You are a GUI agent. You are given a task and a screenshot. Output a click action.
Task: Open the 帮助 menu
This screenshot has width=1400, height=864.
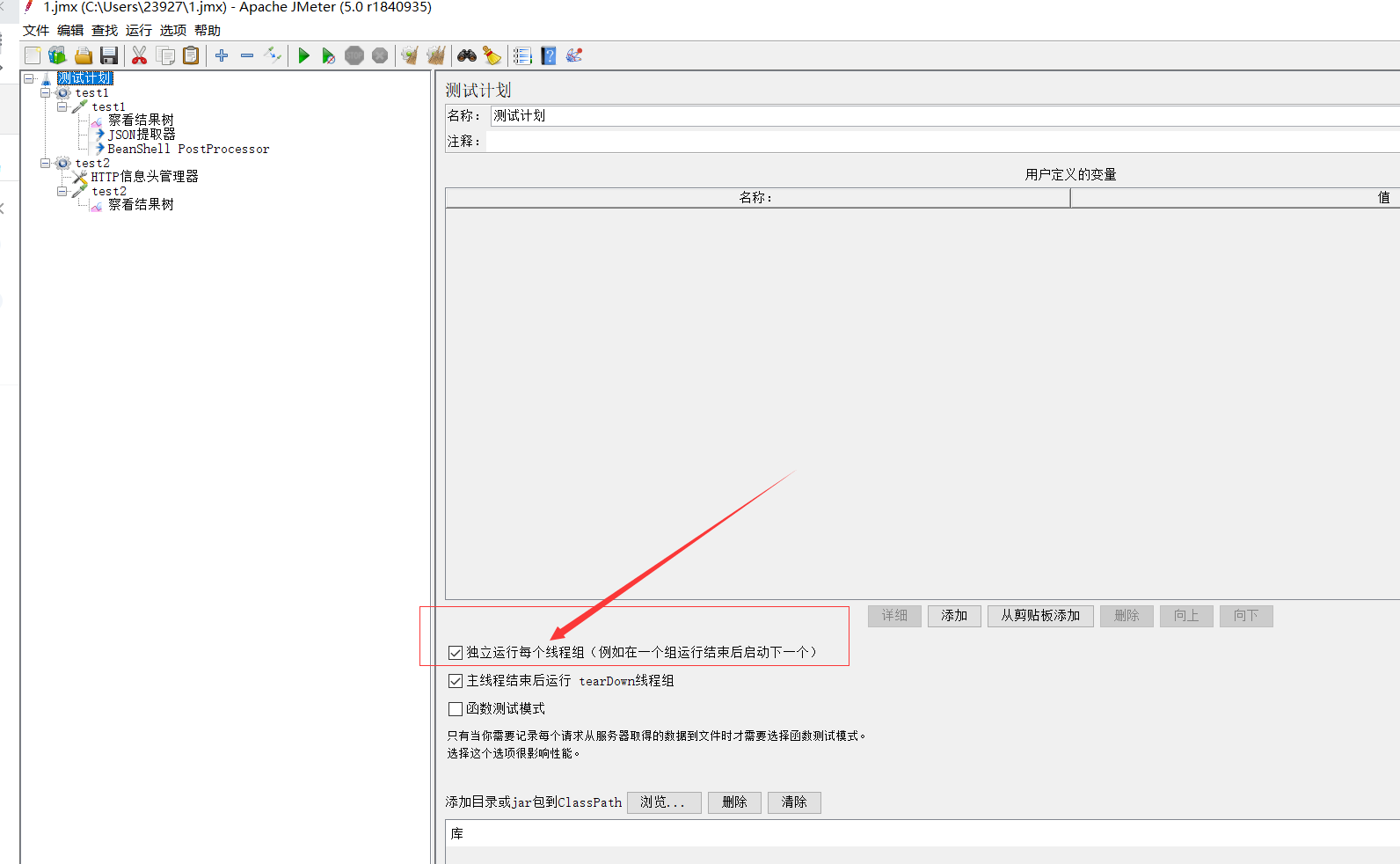coord(208,30)
